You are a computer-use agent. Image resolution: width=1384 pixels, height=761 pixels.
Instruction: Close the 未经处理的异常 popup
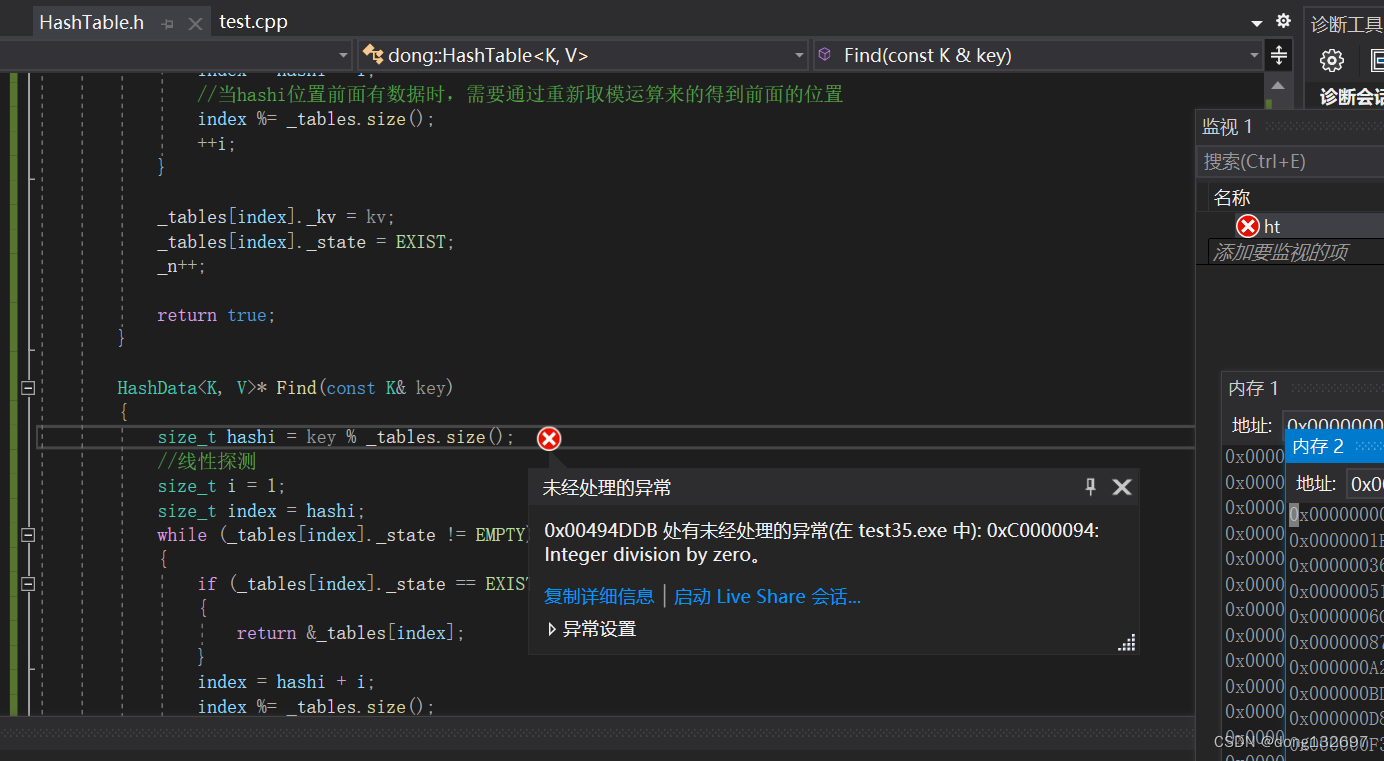1122,487
